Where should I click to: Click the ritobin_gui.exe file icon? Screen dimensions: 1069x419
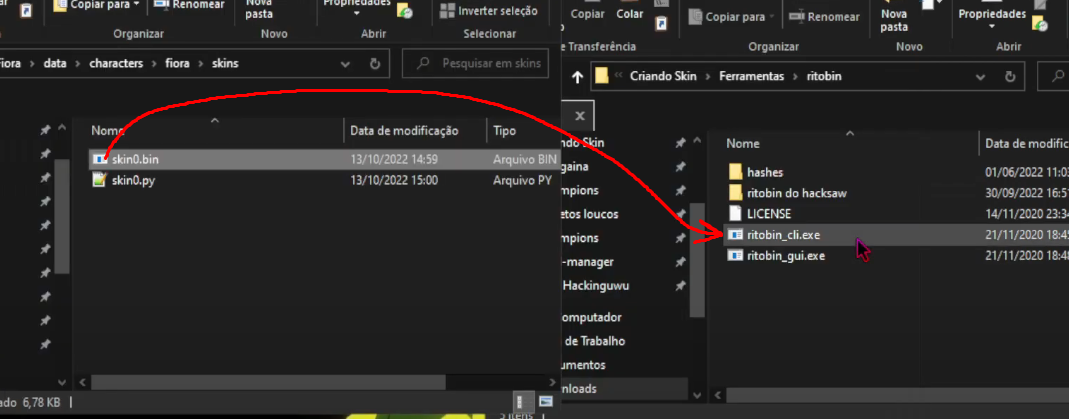(x=735, y=256)
